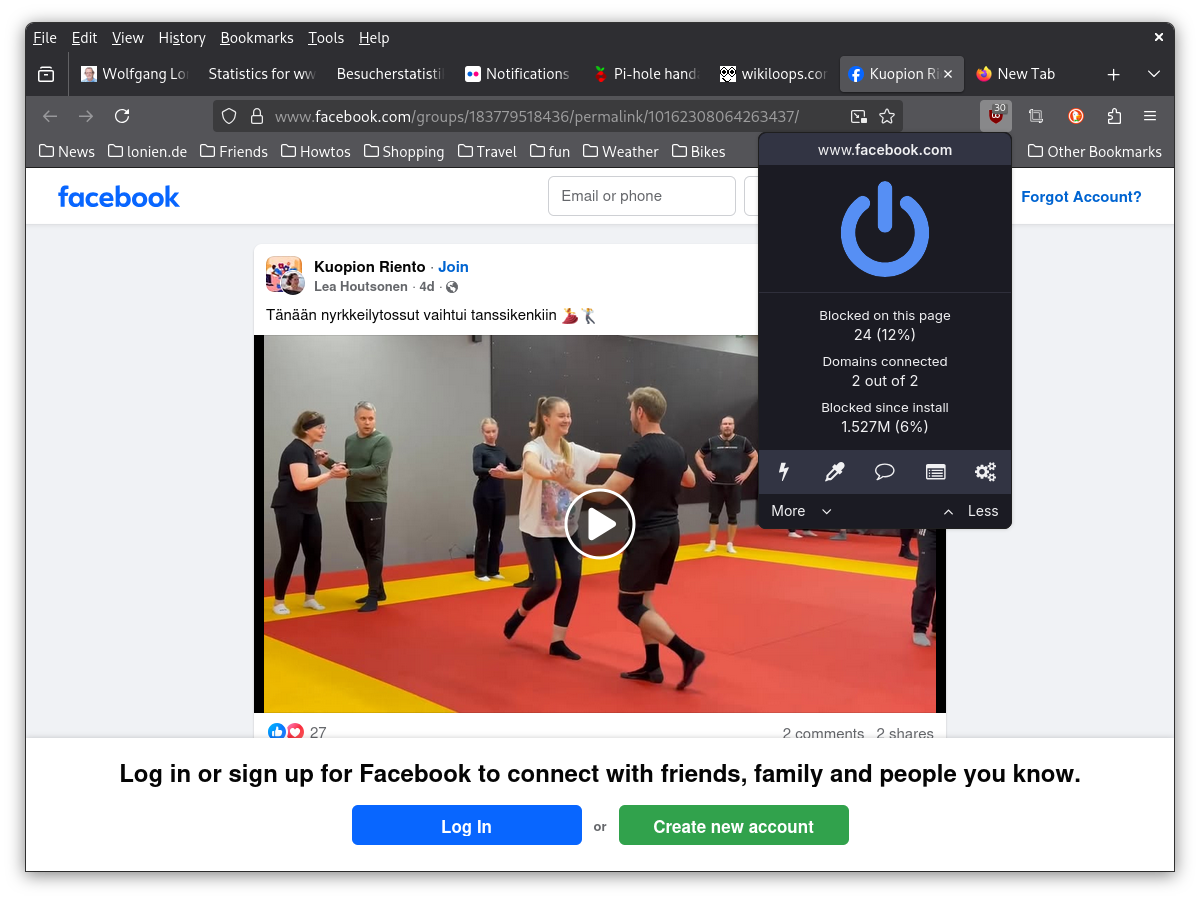
Task: Report a filter issue via speech bubble icon
Action: click(884, 472)
